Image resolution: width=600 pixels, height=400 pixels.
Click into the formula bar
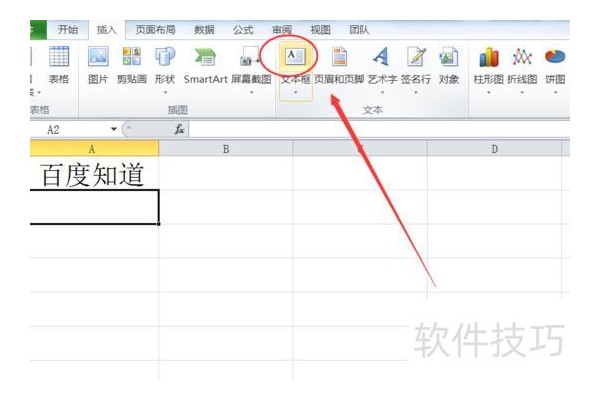pos(379,129)
